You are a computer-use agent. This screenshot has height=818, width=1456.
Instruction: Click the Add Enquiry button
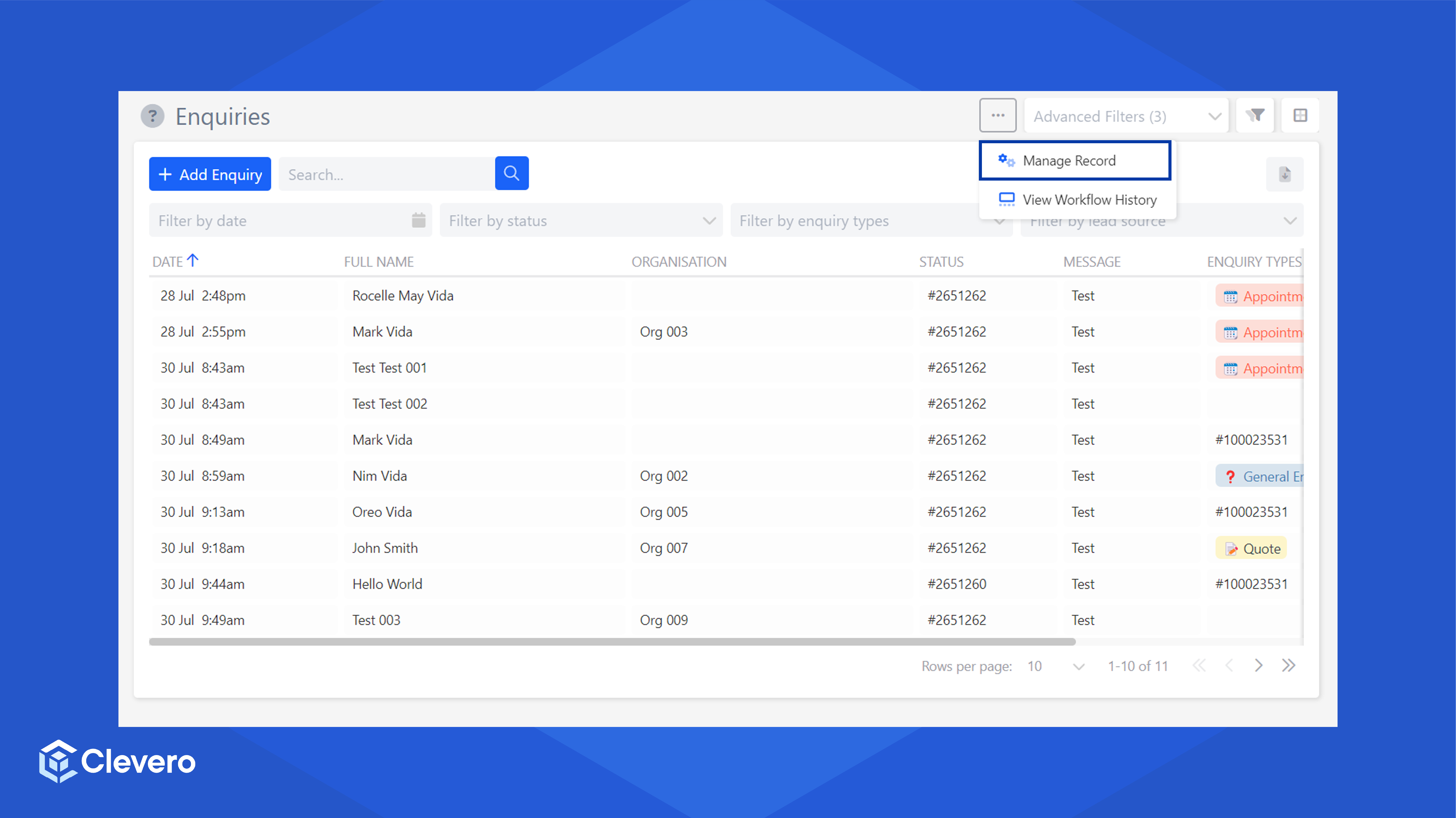coord(210,174)
